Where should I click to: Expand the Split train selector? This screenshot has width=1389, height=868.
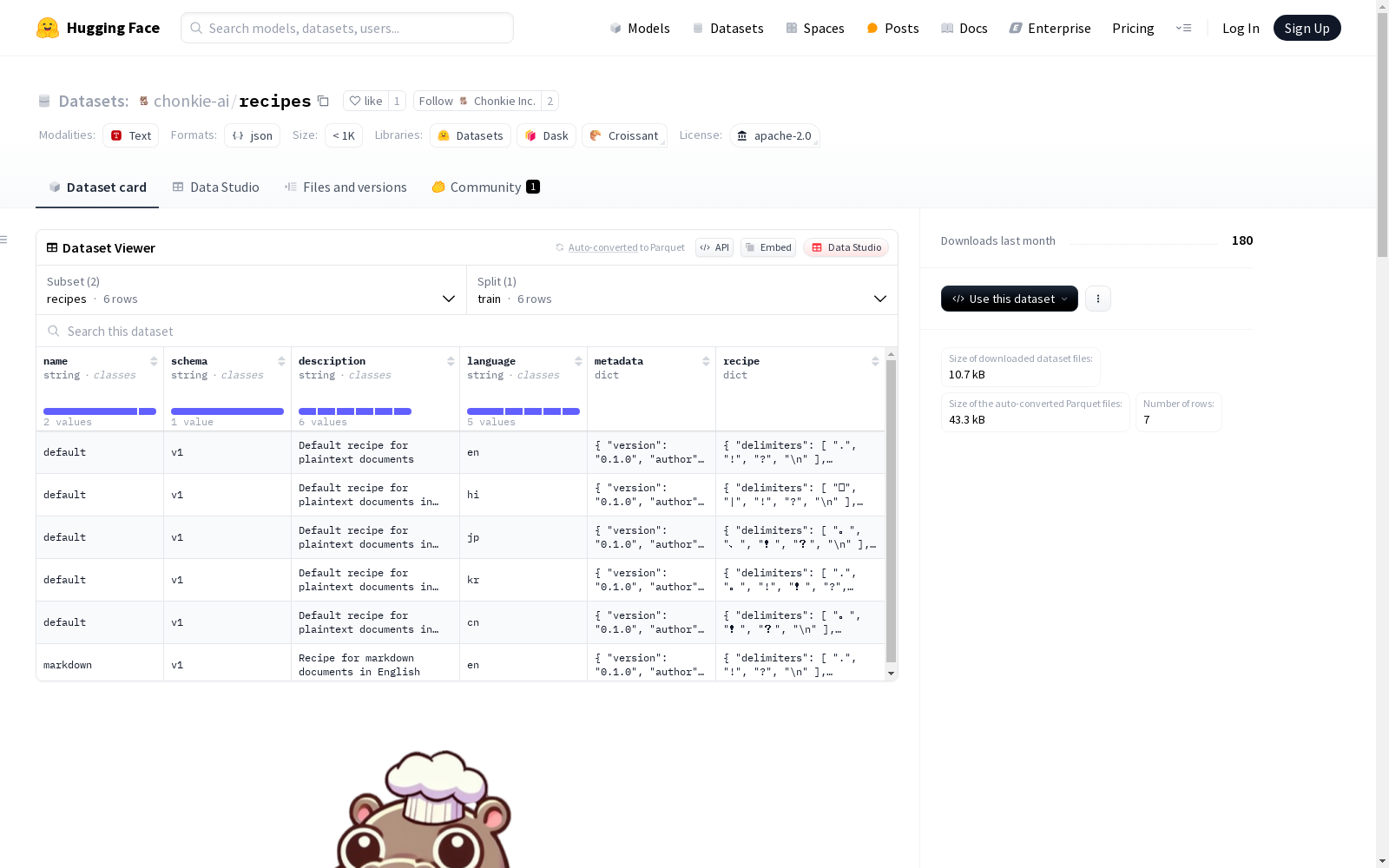click(682, 290)
